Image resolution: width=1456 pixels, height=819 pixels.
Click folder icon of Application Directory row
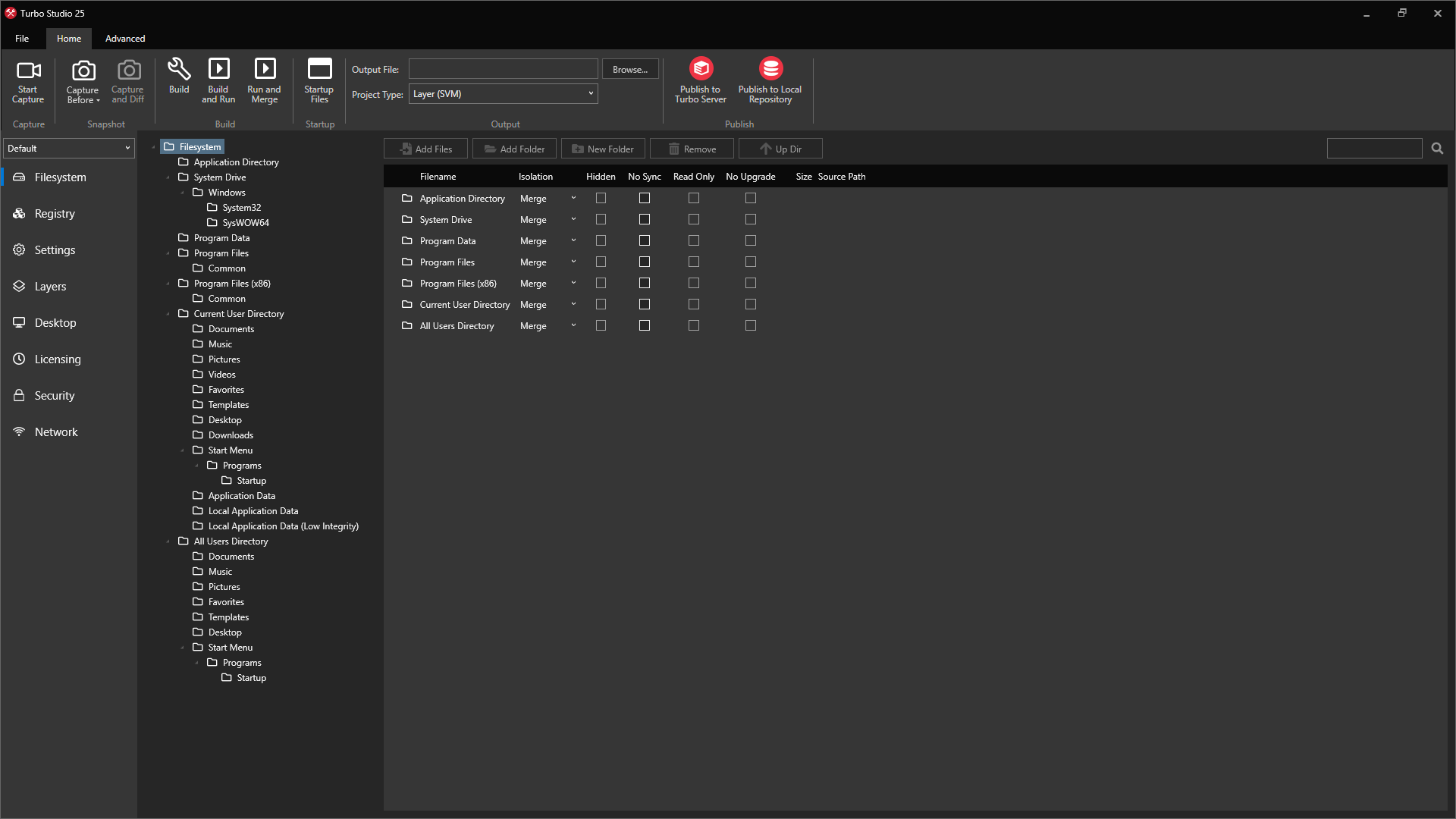click(407, 199)
